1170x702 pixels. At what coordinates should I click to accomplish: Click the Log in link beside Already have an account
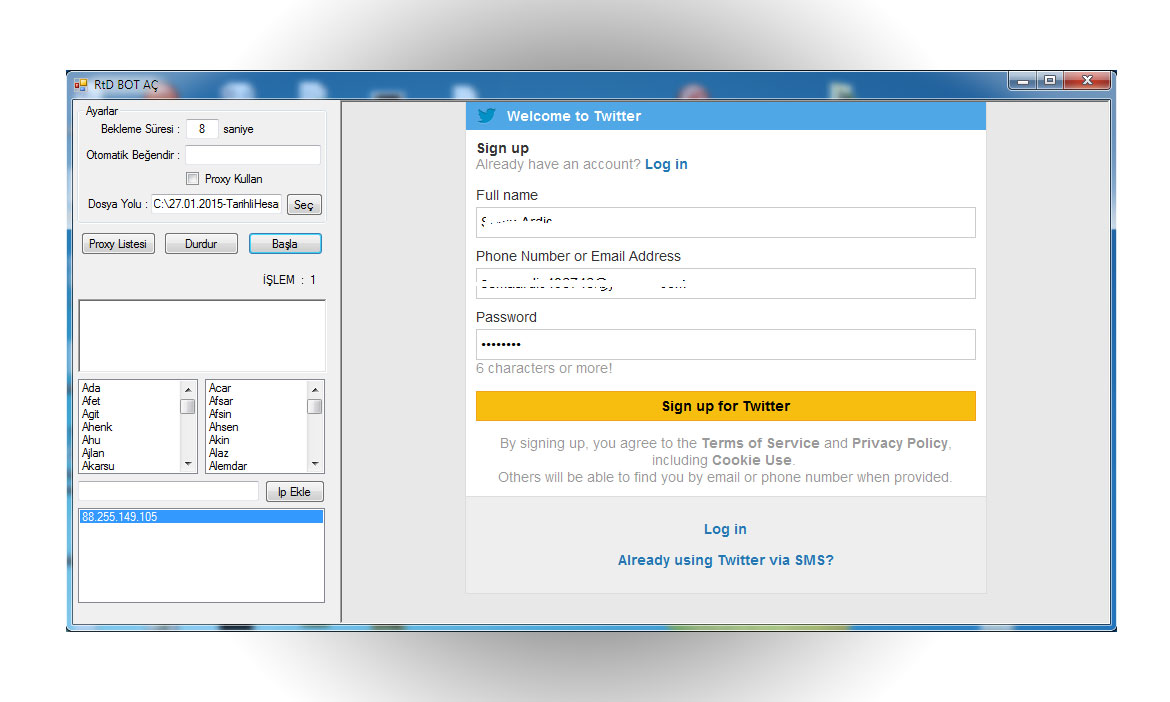click(x=666, y=164)
